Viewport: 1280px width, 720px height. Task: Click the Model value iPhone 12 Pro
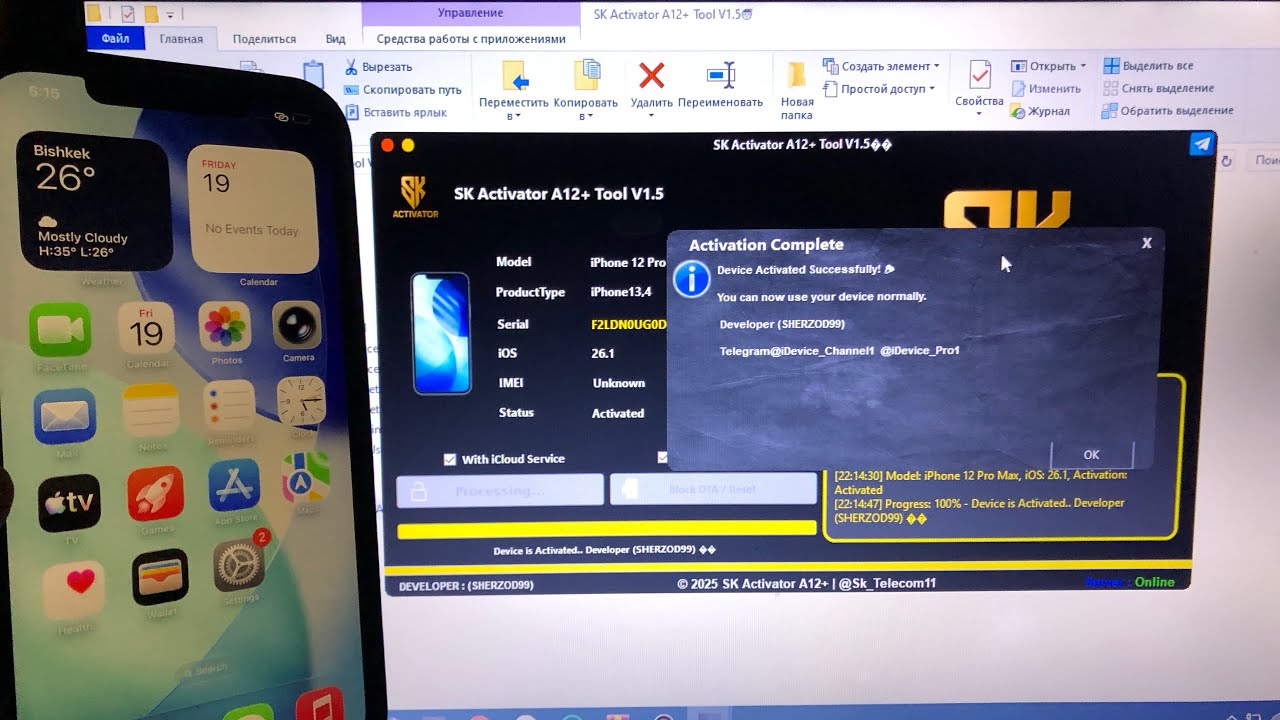click(x=628, y=262)
